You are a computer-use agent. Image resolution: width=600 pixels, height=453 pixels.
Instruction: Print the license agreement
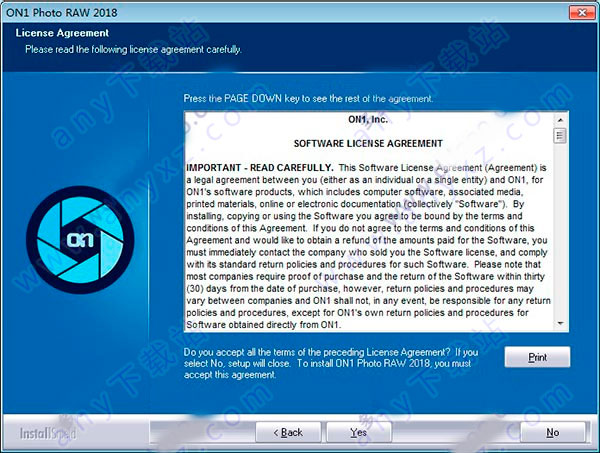point(537,357)
